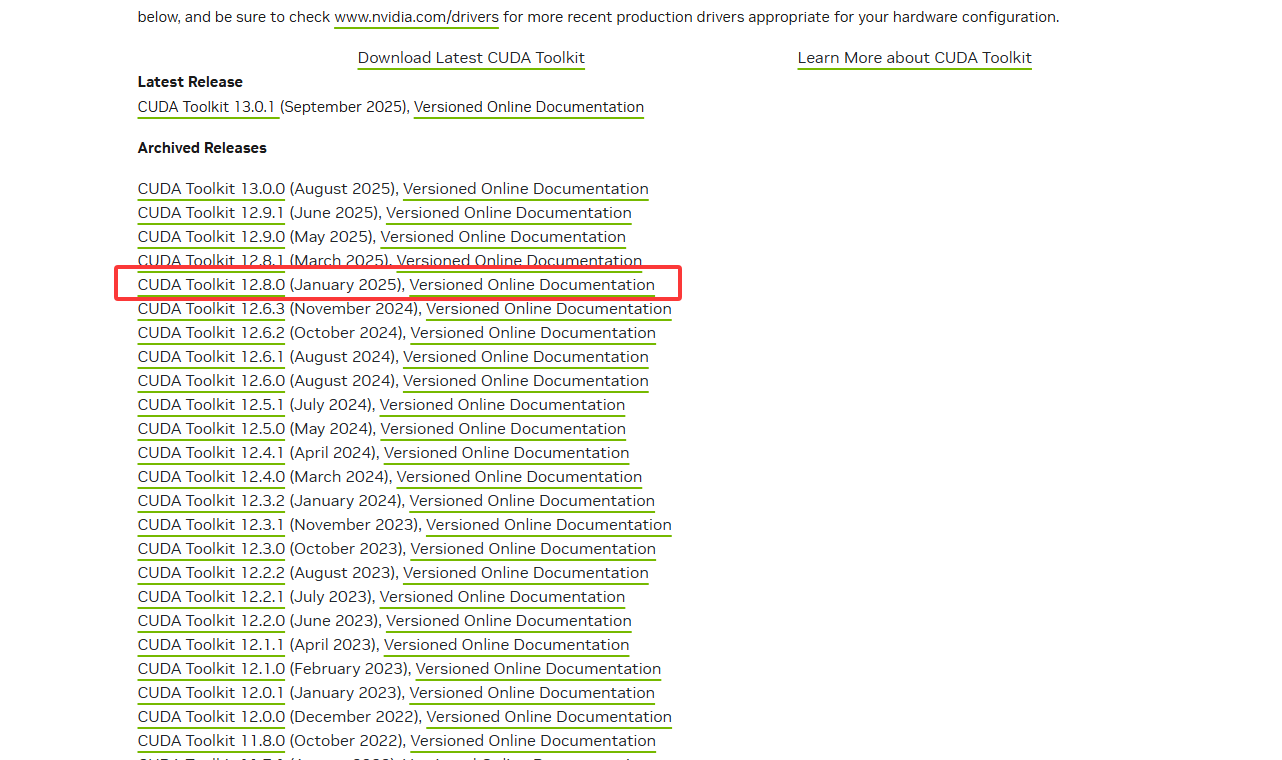This screenshot has height=760, width=1282.
Task: Open the www.nvidia.com/drivers link
Action: point(416,17)
